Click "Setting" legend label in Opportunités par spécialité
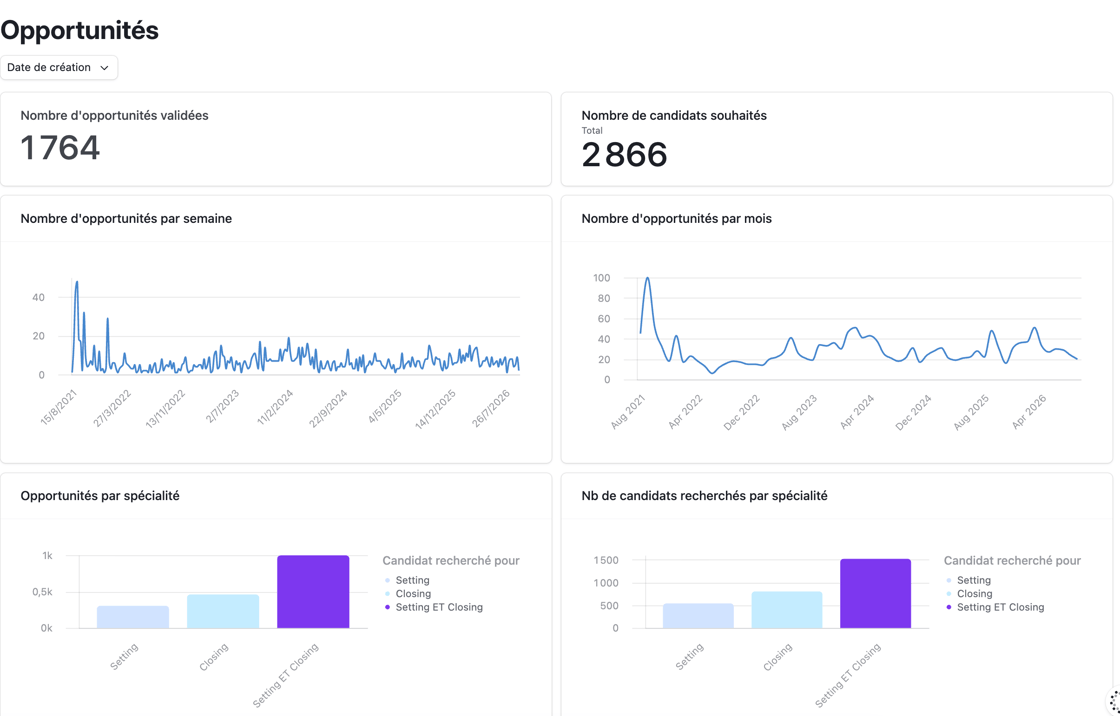Image resolution: width=1120 pixels, height=716 pixels. click(x=413, y=580)
